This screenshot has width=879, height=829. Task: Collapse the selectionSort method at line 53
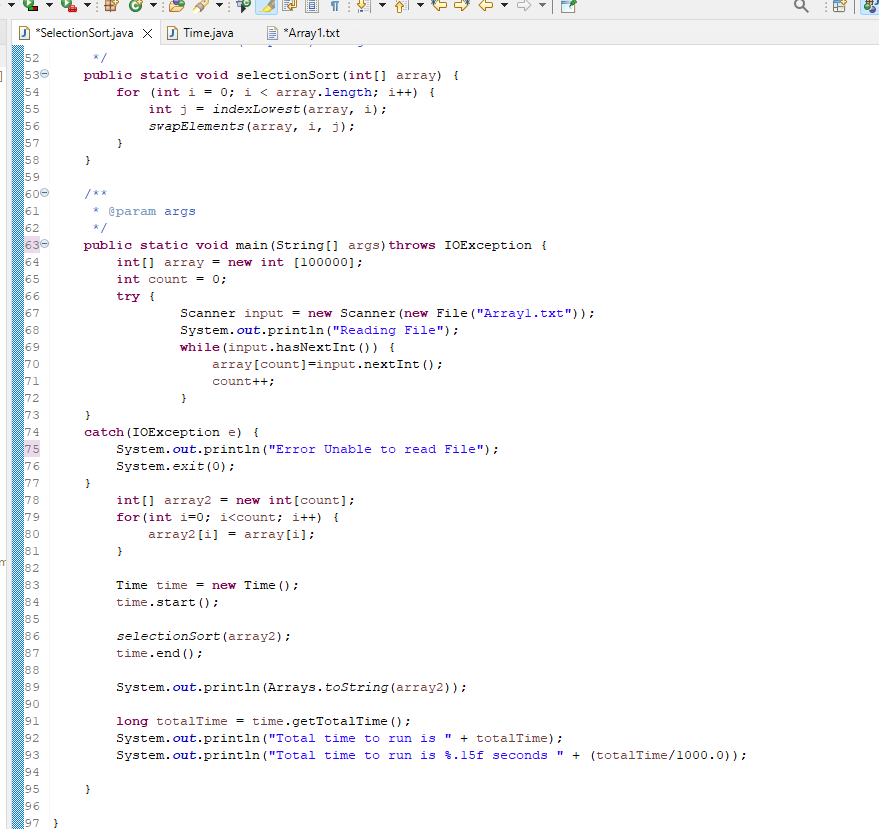tap(44, 75)
